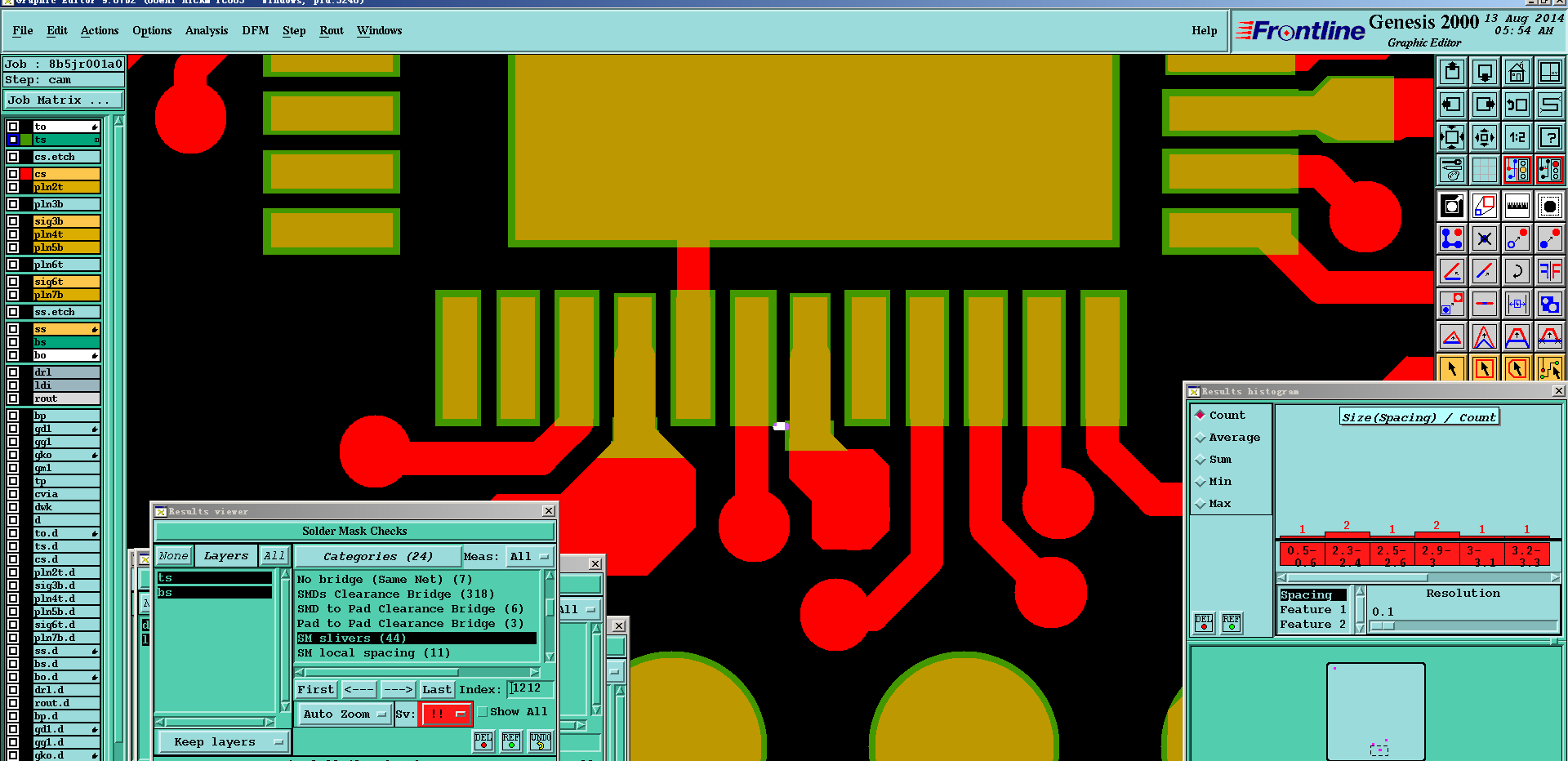Click the pan left arrow icon

1452,105
